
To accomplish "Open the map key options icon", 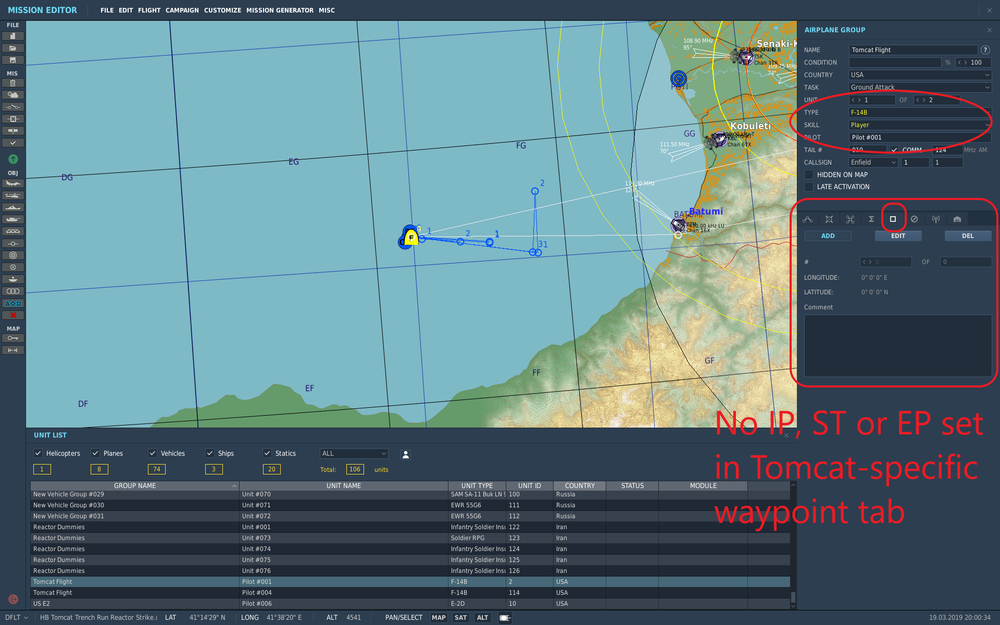I will [x=13, y=338].
